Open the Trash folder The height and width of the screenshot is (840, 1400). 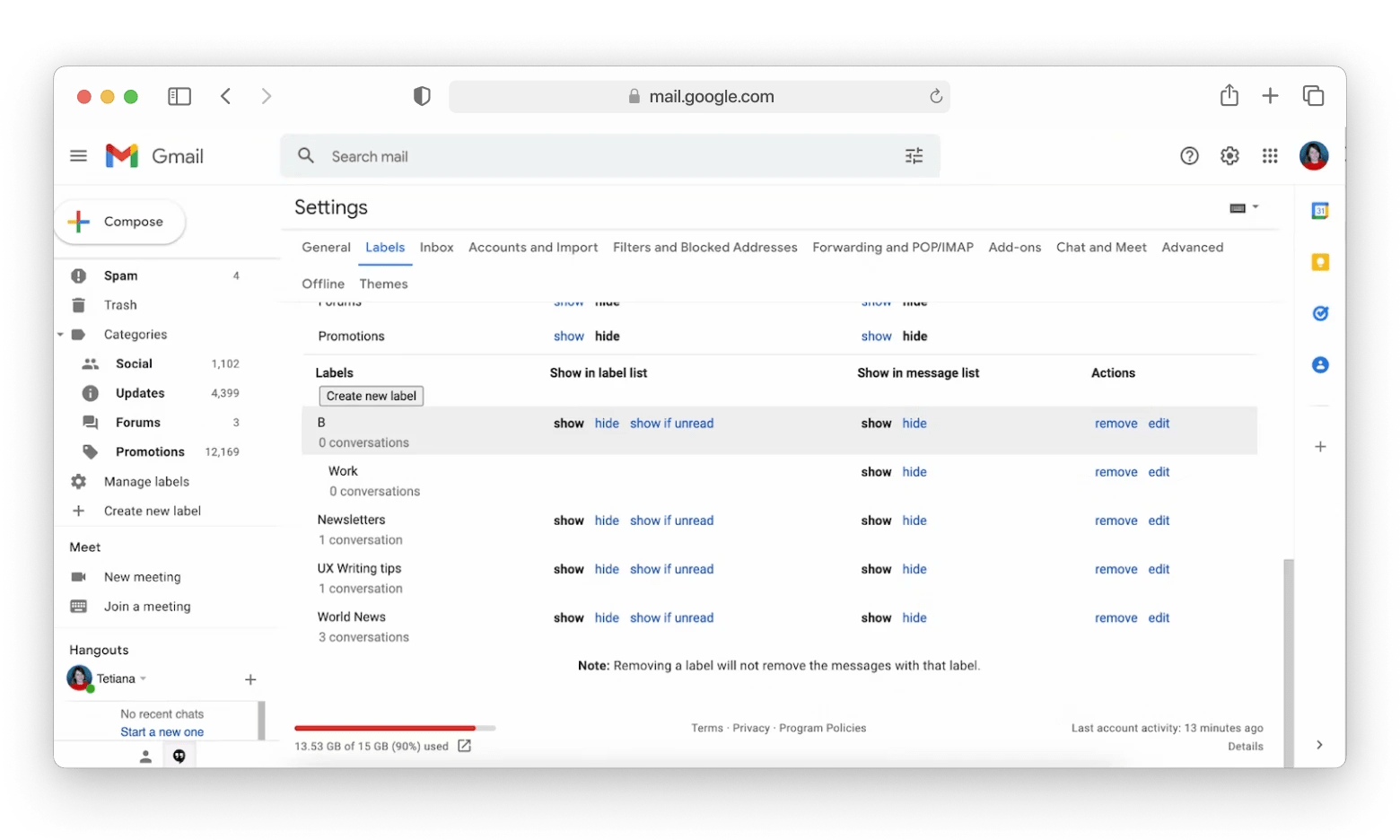119,304
